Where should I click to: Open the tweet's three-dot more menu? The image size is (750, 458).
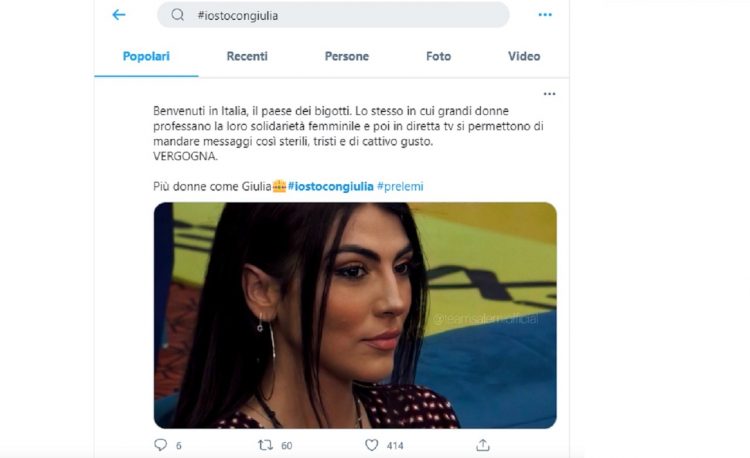click(550, 94)
